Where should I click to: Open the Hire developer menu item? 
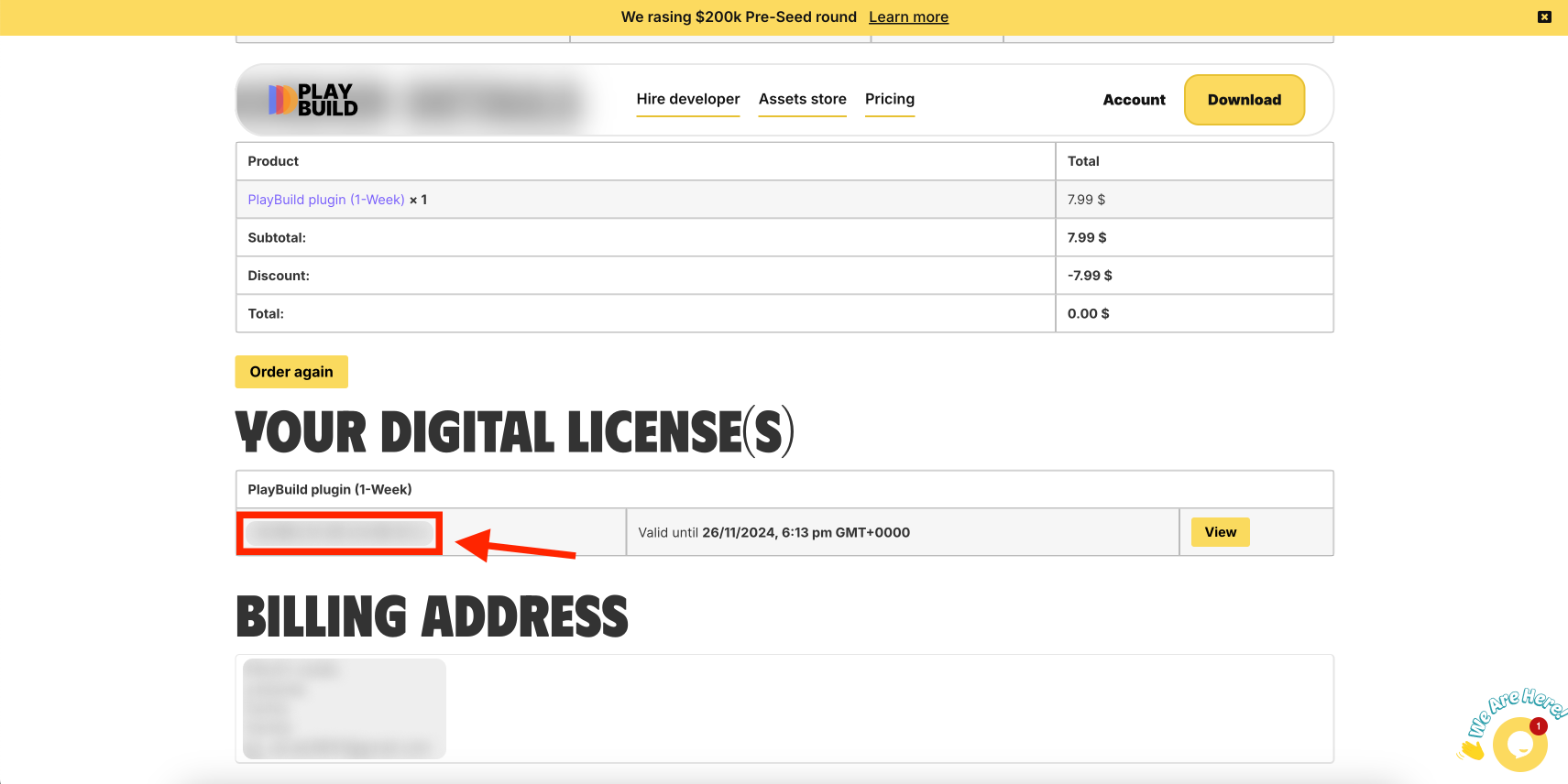[x=687, y=99]
